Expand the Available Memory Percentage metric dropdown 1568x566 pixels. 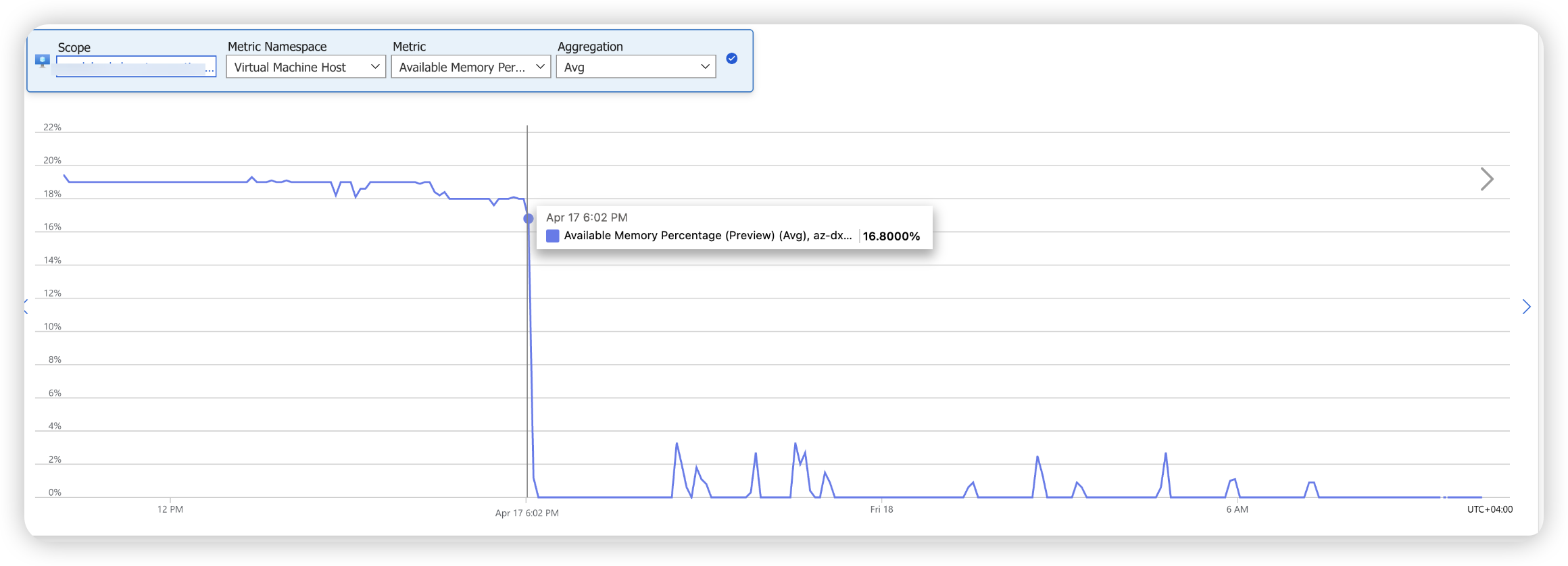point(471,67)
